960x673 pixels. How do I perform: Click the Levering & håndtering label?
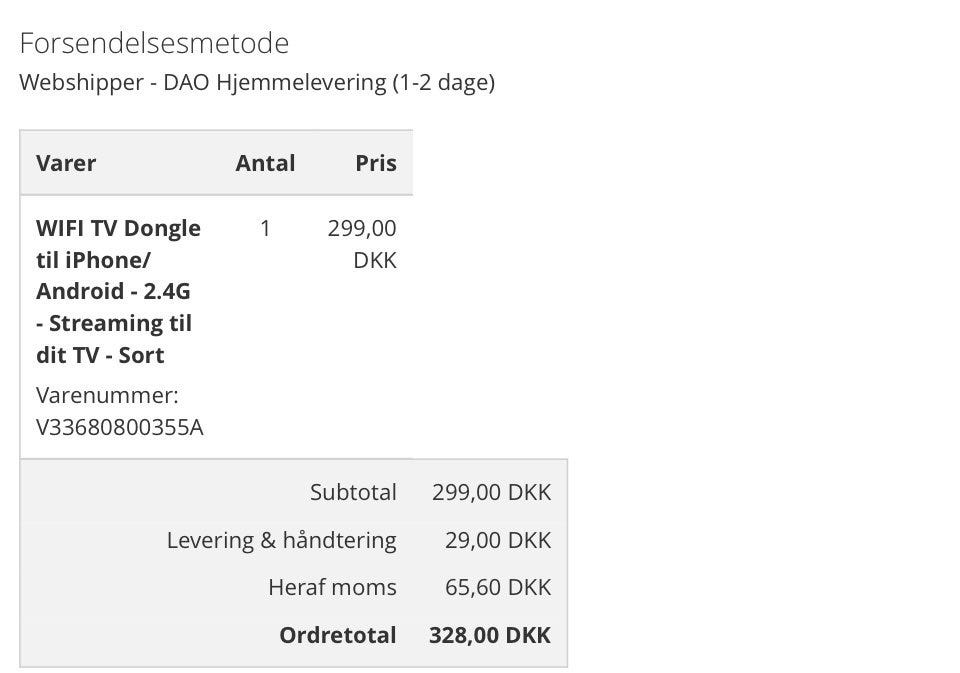(x=281, y=540)
